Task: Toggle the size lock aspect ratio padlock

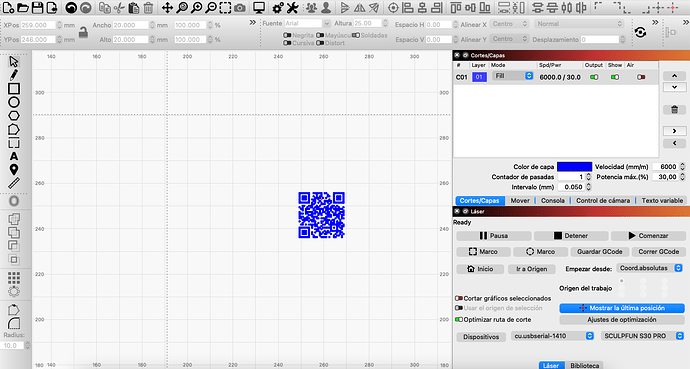Action: (x=83, y=32)
